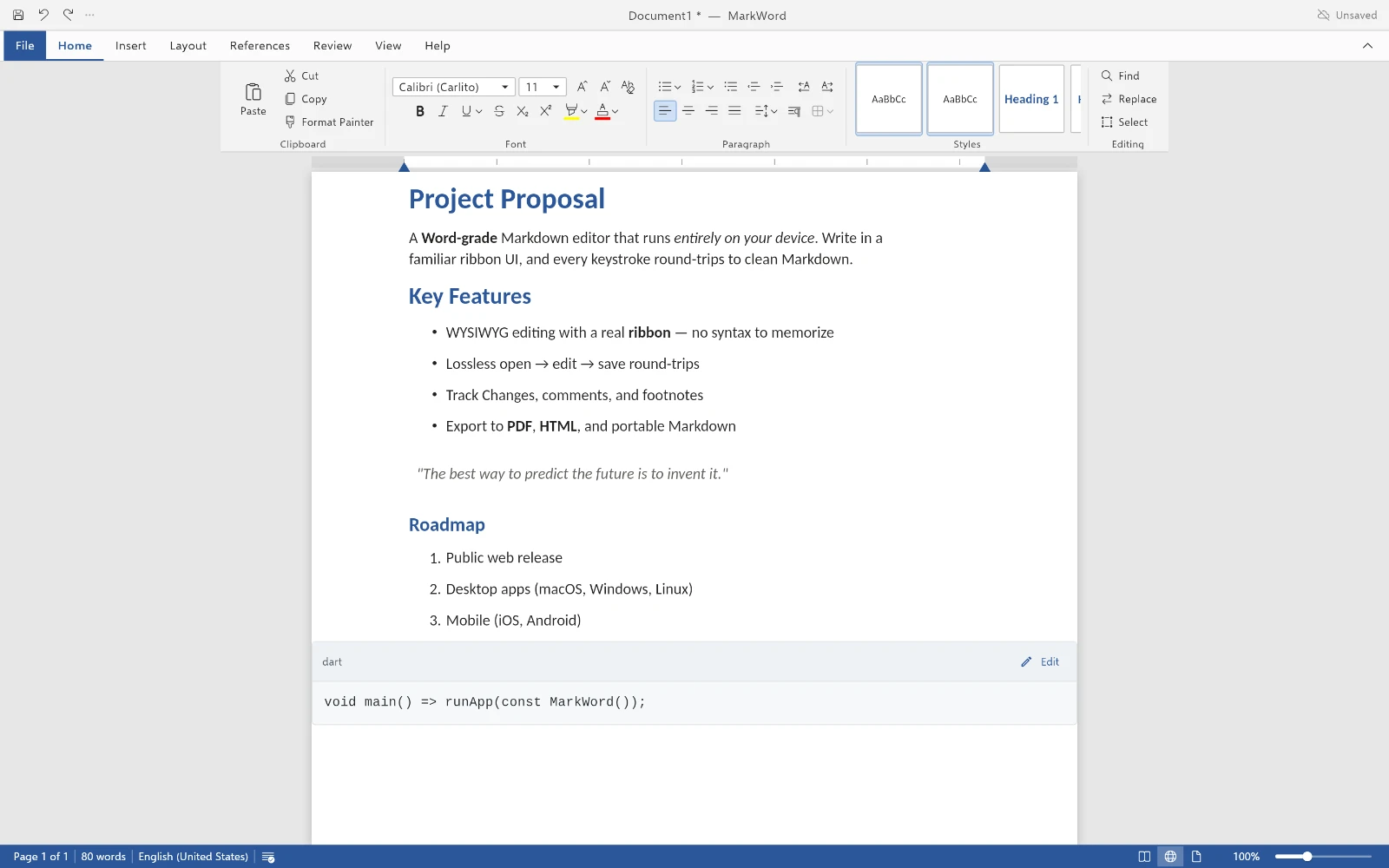Click the Paste button
The width and height of the screenshot is (1389, 868).
253,99
